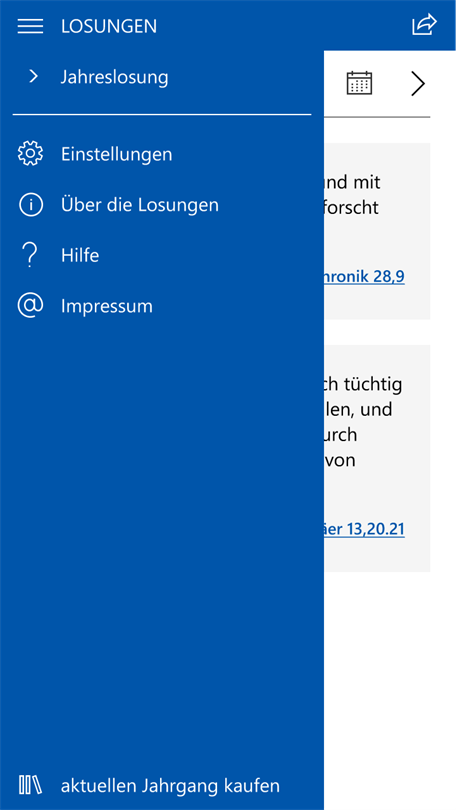This screenshot has height=810, width=456.
Task: Close the hamburger navigation menu
Action: [30, 26]
